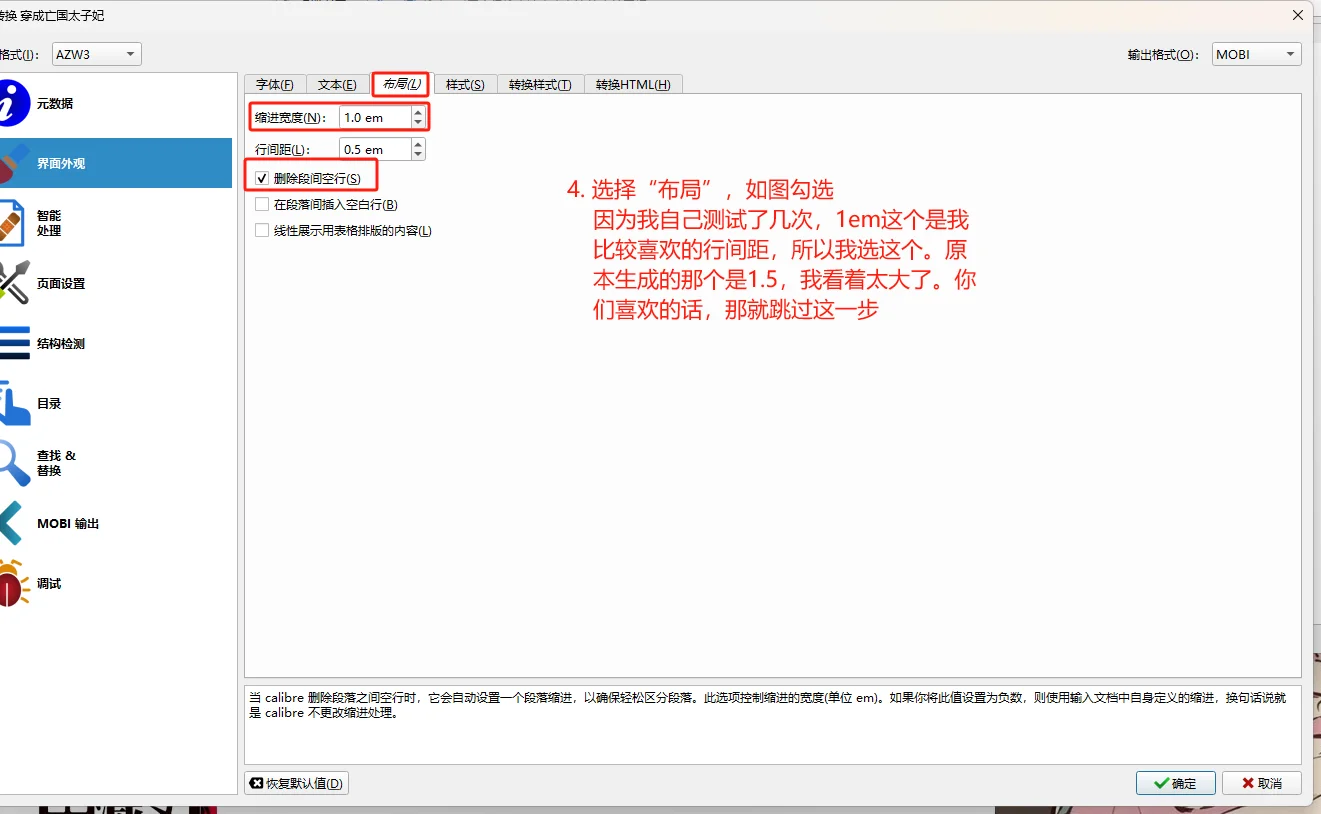This screenshot has height=814, width=1321.
Task: Open the 智能处理 document icon
Action: click(x=12, y=223)
